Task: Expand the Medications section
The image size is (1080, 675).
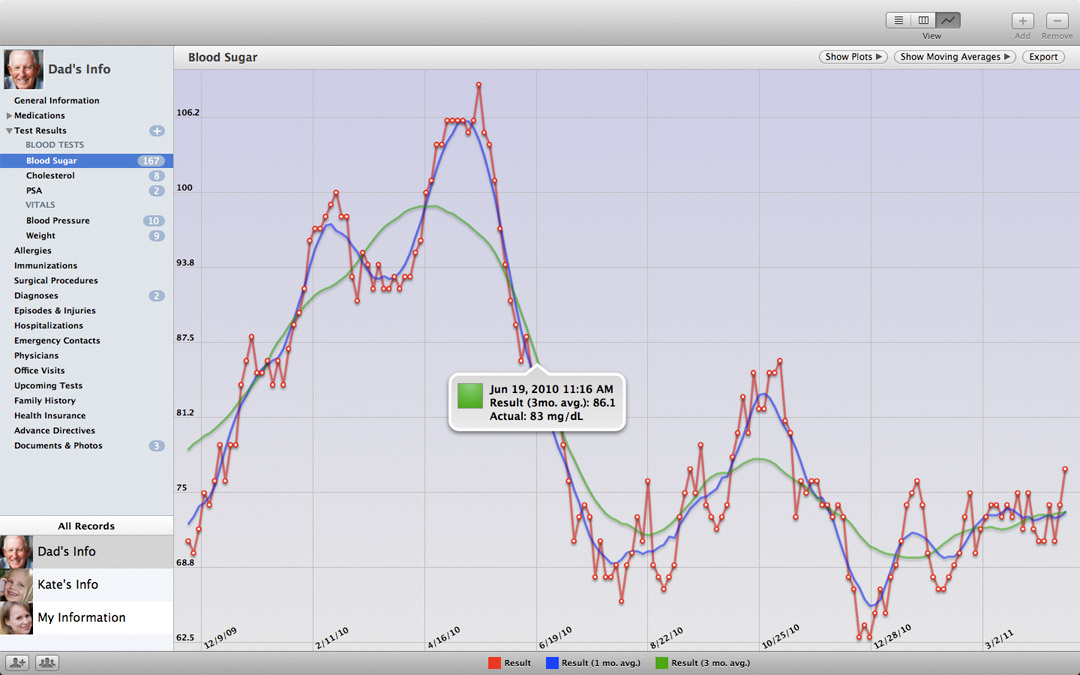Action: tap(10, 116)
